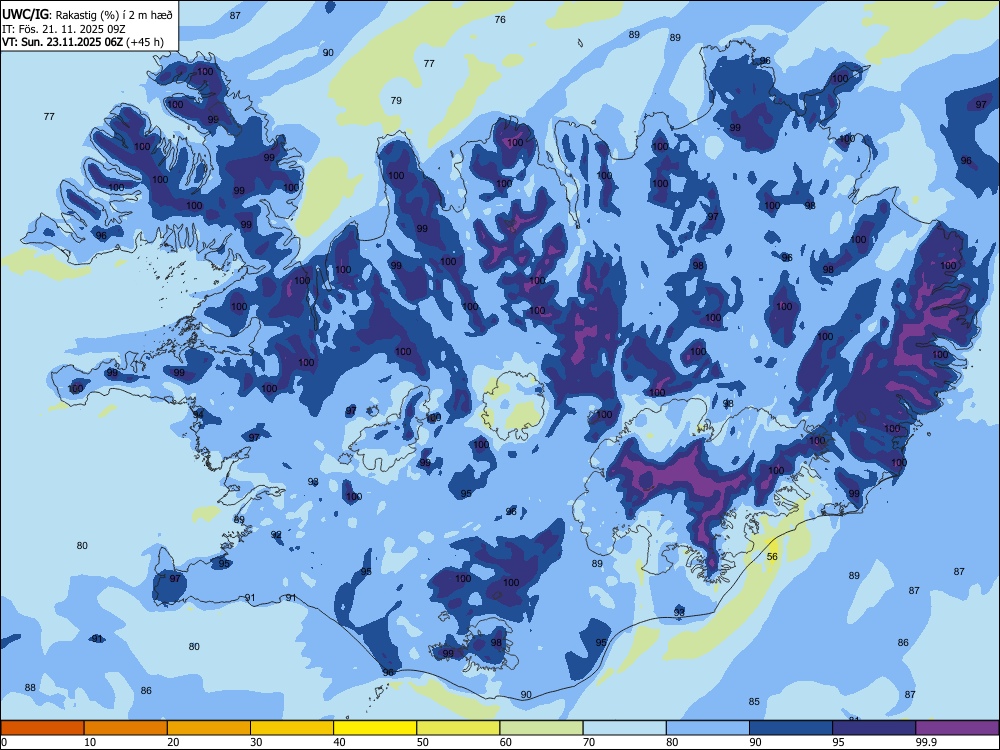Image resolution: width=1000 pixels, height=750 pixels.
Task: Click the 10–20 orange legend swatch
Action: (126, 728)
